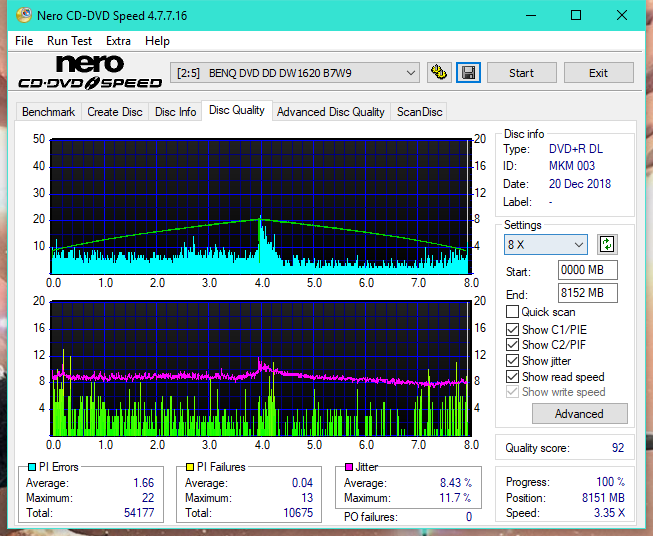Click the PI Failures and jitter lower graph
This screenshot has width=653, height=536.
pos(261,369)
